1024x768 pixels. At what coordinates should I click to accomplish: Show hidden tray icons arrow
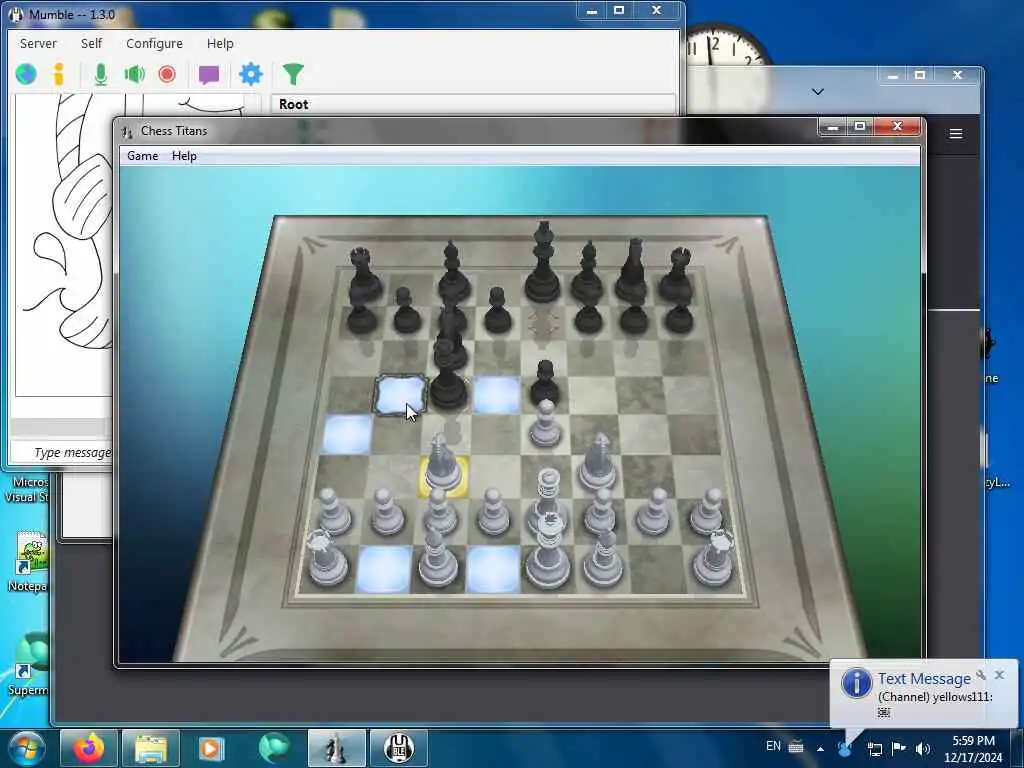820,748
